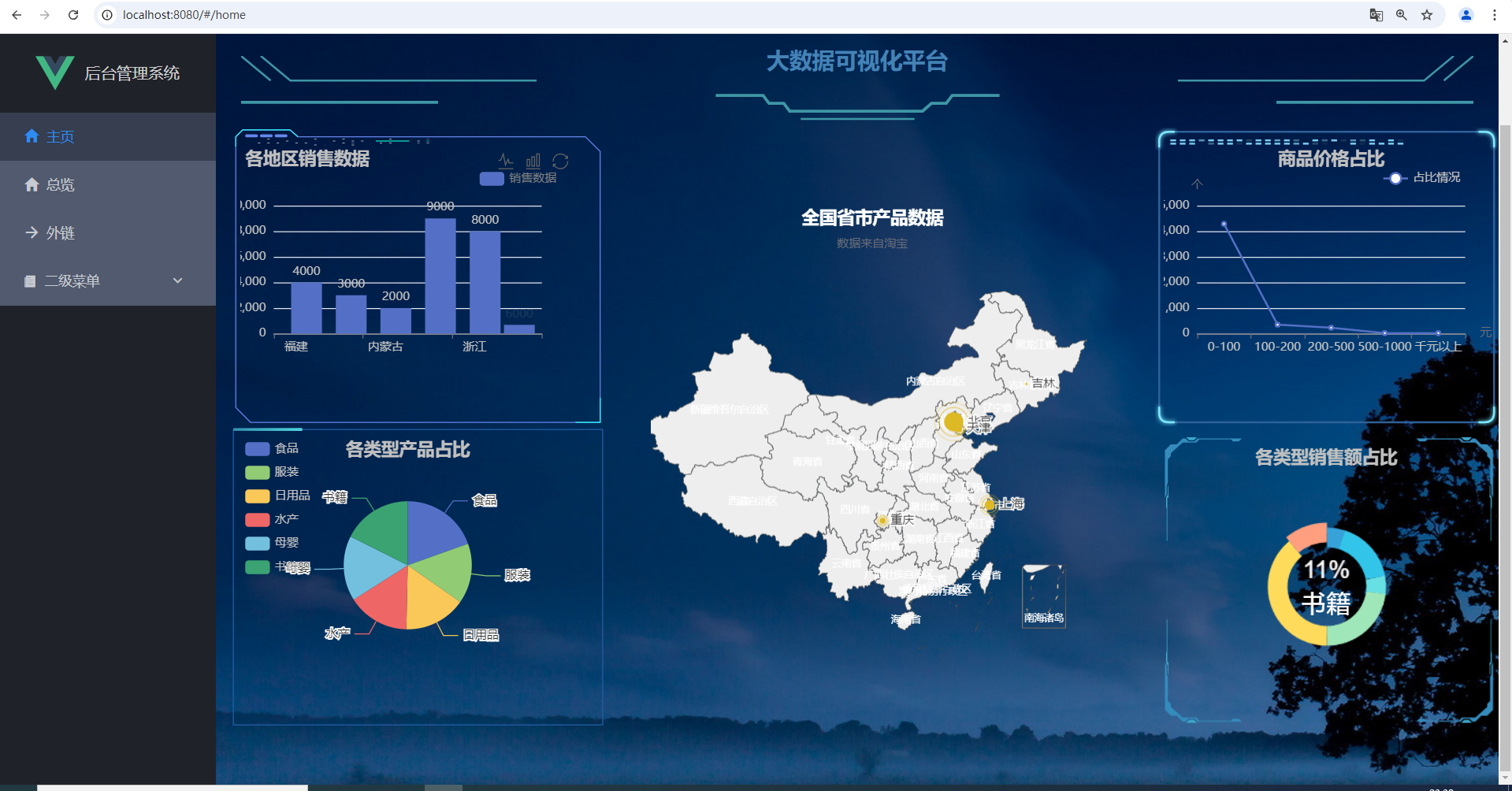Reload the page in the browser
1512x791 pixels.
73,15
